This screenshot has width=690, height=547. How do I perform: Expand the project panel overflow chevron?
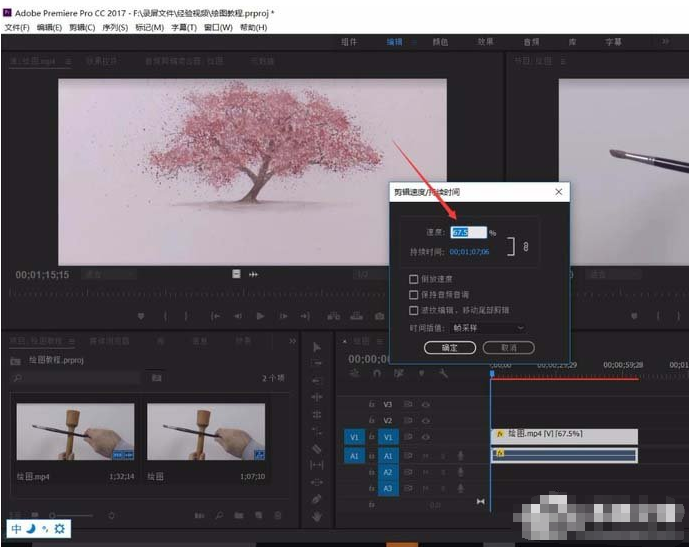point(290,340)
